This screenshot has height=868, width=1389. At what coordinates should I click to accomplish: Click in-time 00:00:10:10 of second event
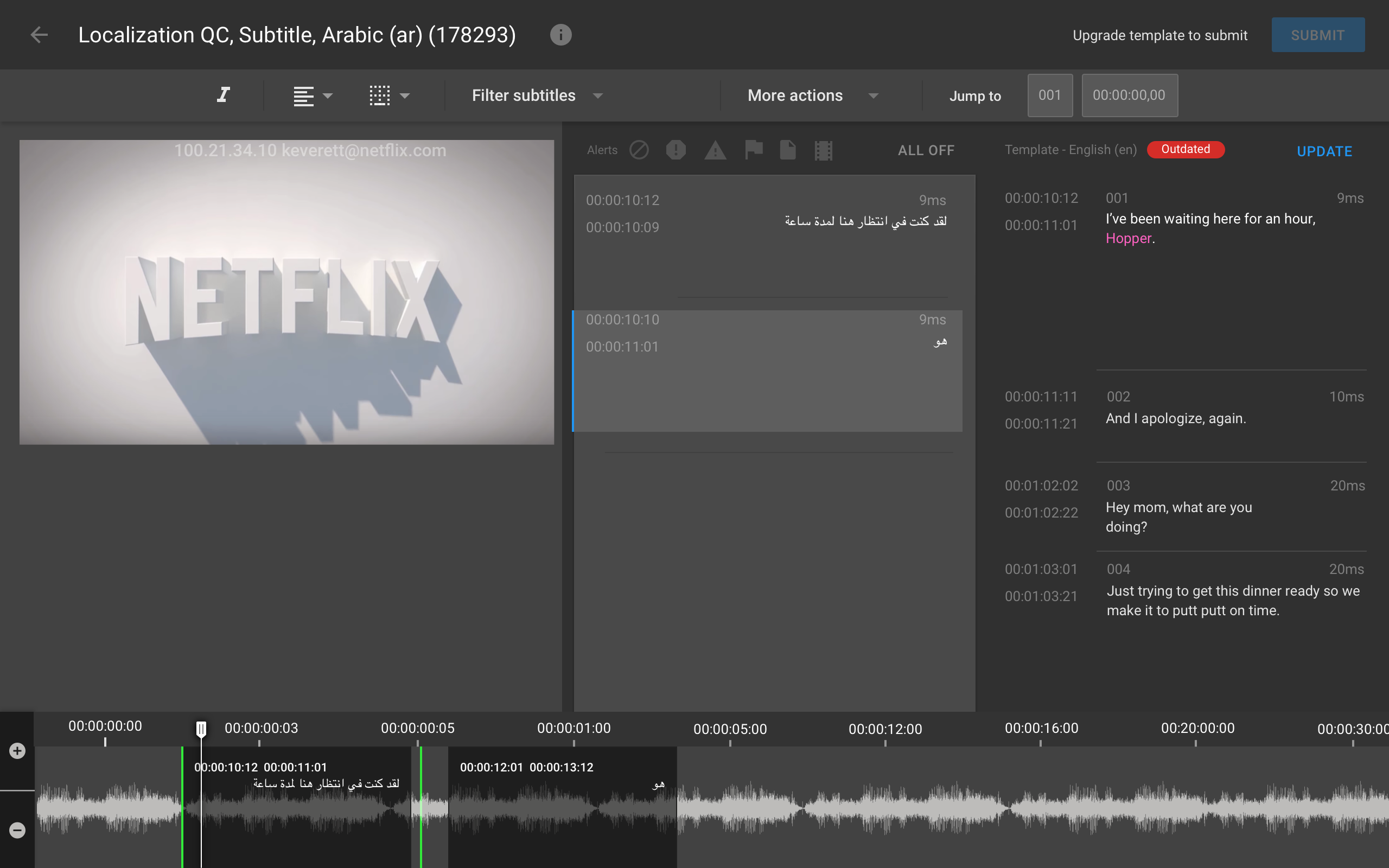tap(622, 320)
